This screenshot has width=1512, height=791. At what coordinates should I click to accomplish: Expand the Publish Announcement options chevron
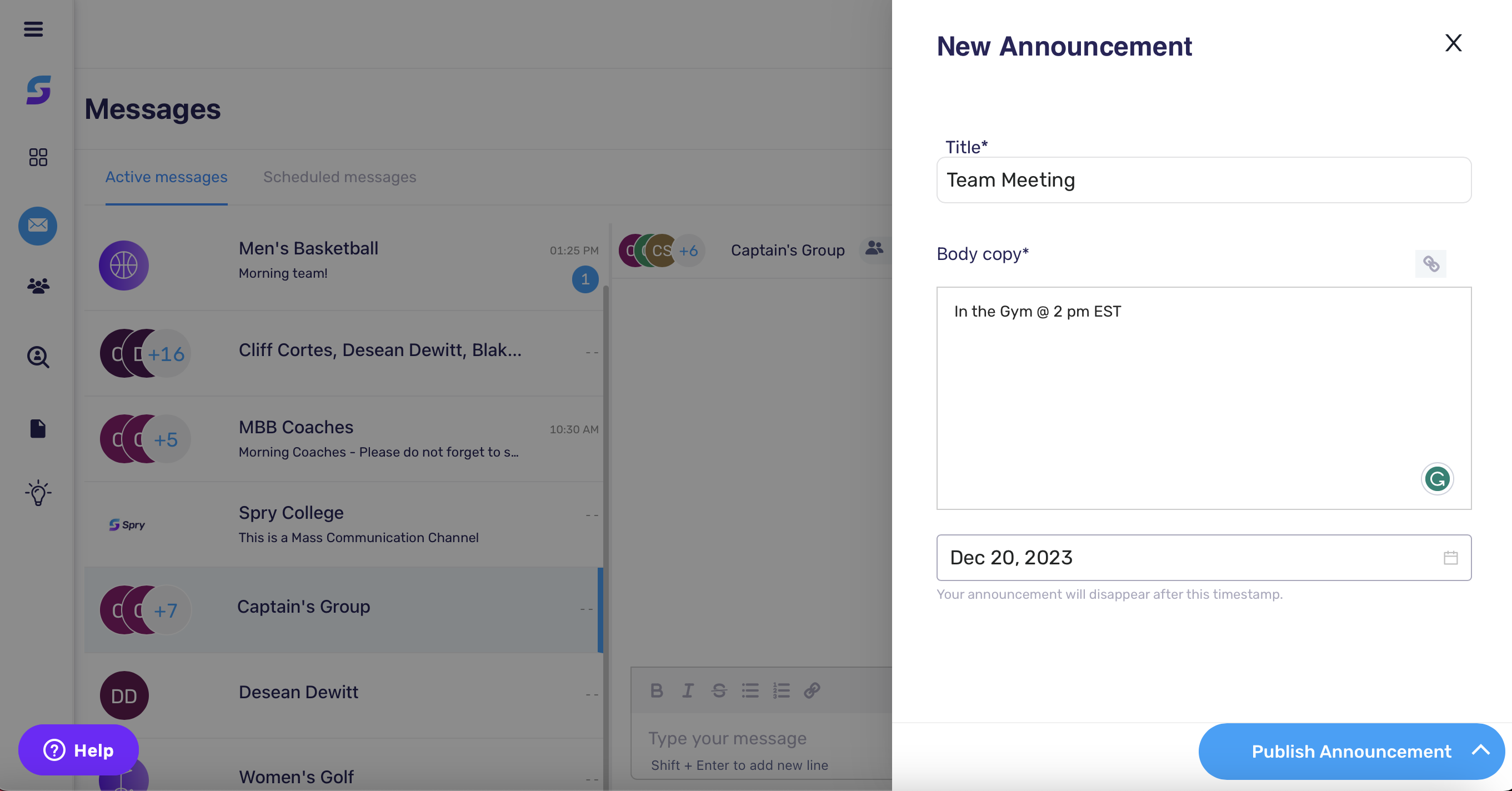point(1481,752)
